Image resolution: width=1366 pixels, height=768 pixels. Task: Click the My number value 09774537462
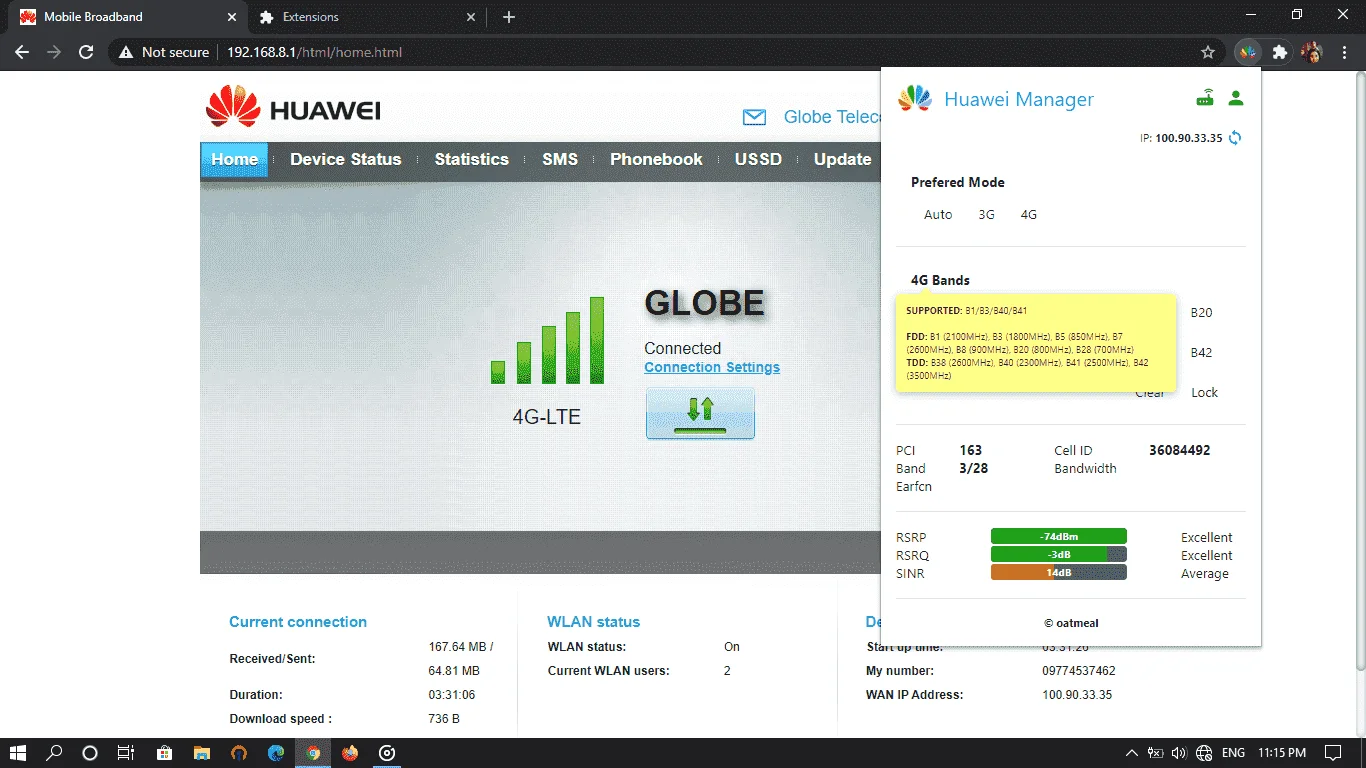1078,670
